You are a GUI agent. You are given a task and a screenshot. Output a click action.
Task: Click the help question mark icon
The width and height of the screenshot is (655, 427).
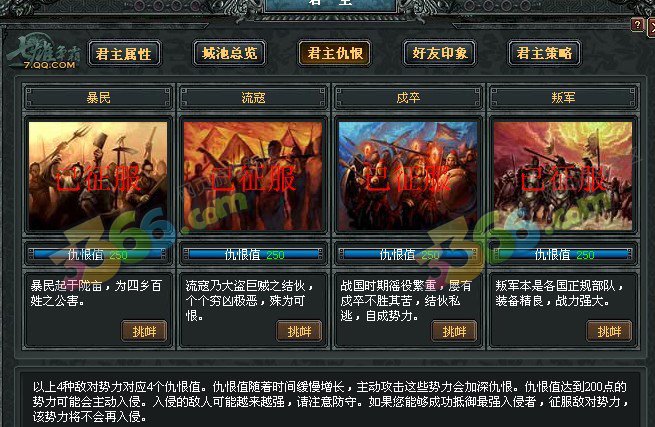pyautogui.click(x=637, y=25)
